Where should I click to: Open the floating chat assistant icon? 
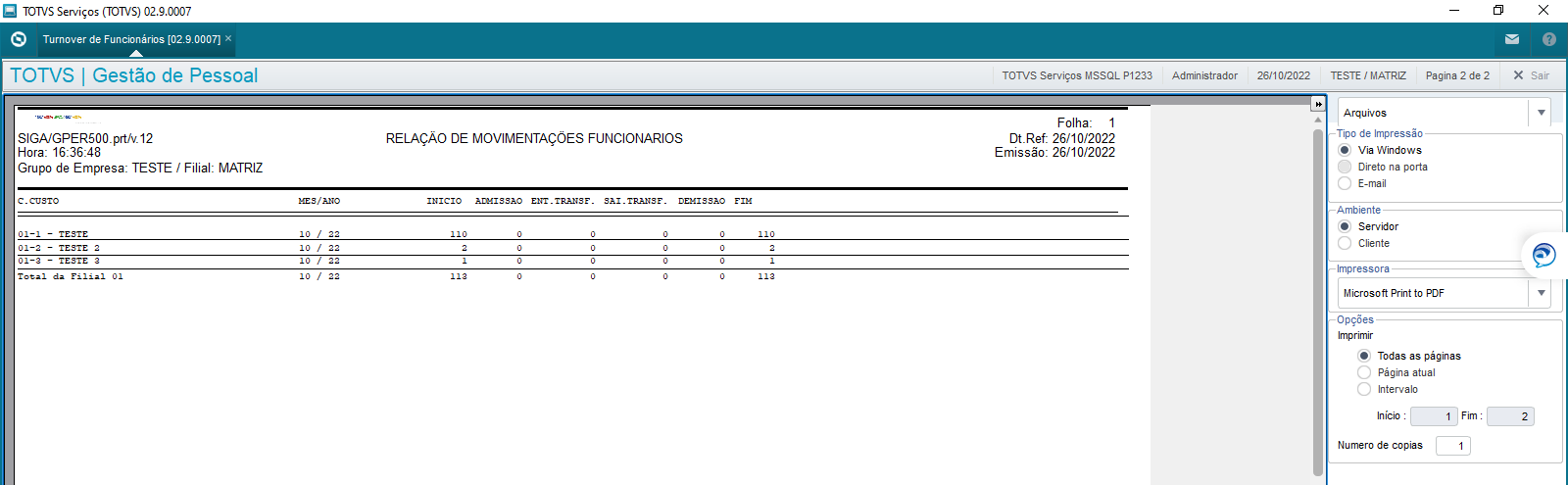tap(1543, 255)
